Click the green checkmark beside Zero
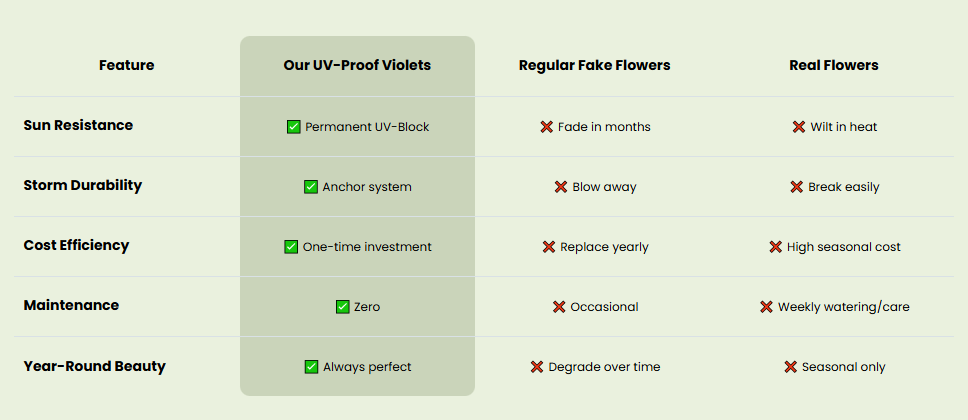Screen dimensions: 968x420 coord(343,307)
